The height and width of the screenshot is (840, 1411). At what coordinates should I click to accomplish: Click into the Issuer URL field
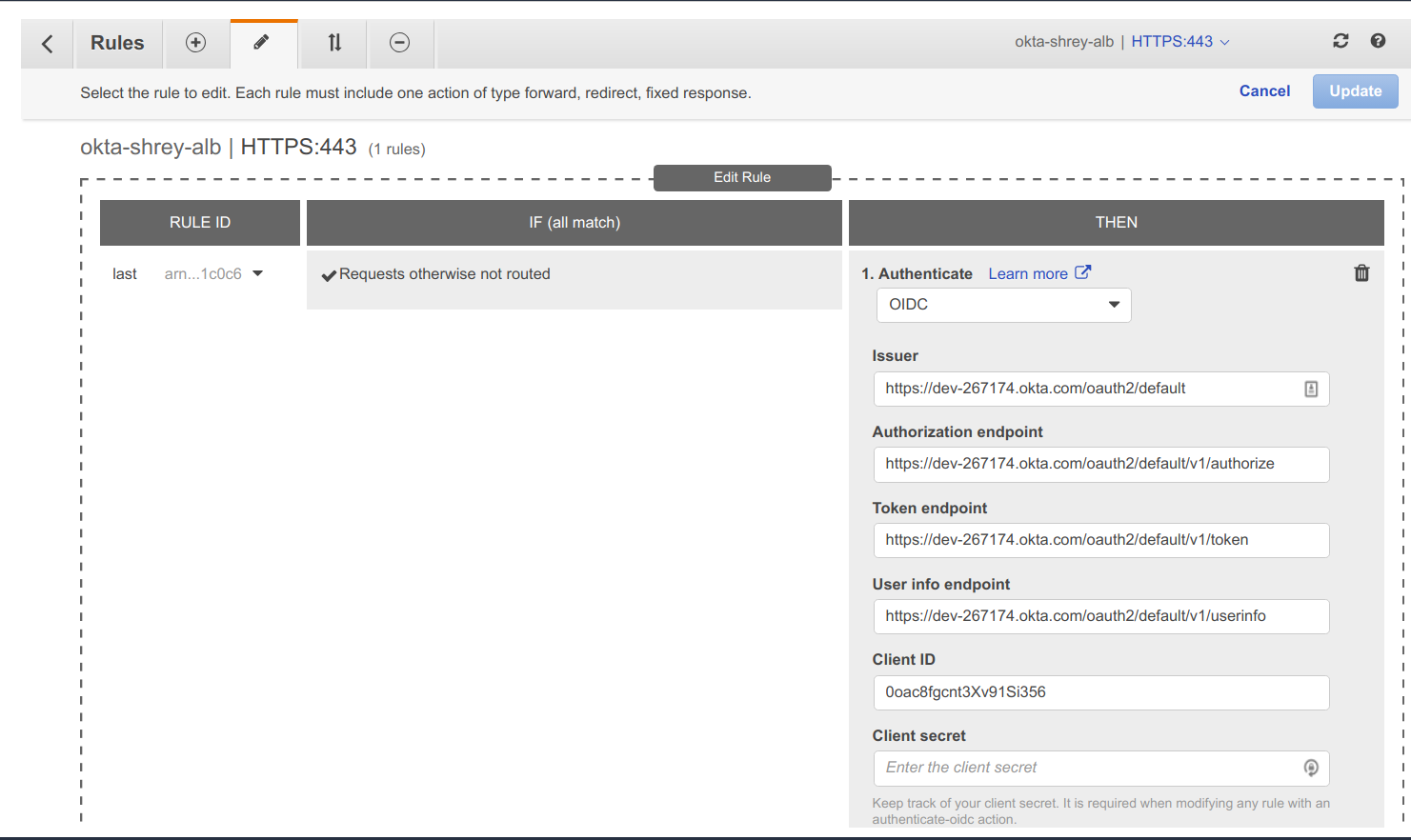1100,389
